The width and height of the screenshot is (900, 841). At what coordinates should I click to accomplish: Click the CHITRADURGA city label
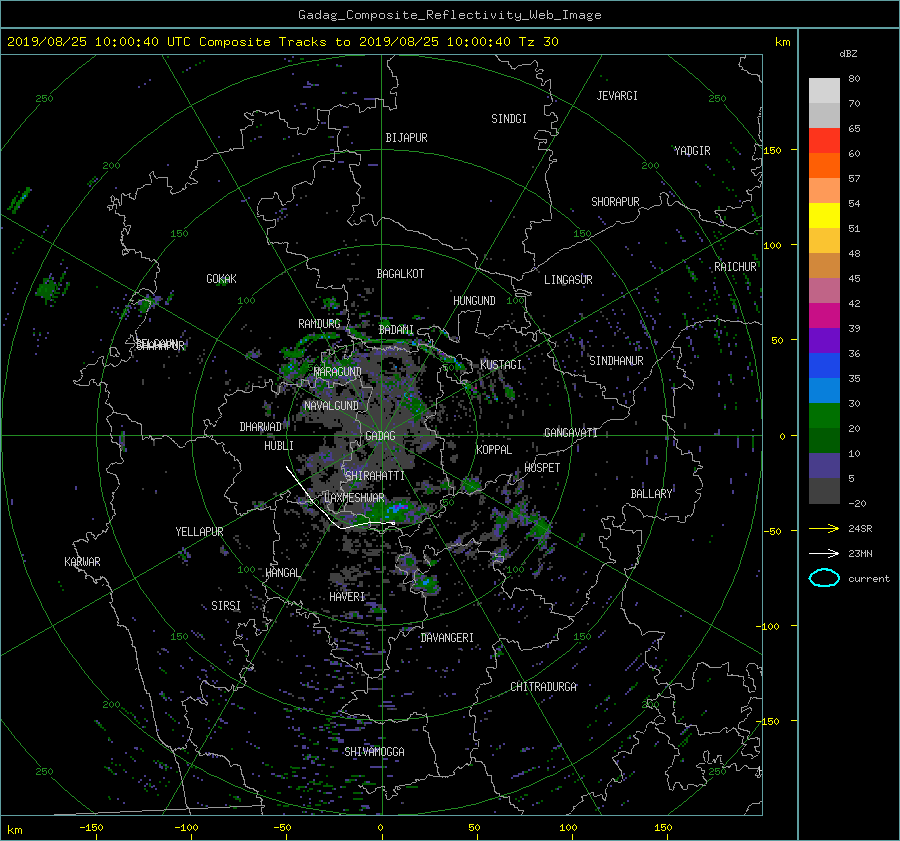point(544,687)
